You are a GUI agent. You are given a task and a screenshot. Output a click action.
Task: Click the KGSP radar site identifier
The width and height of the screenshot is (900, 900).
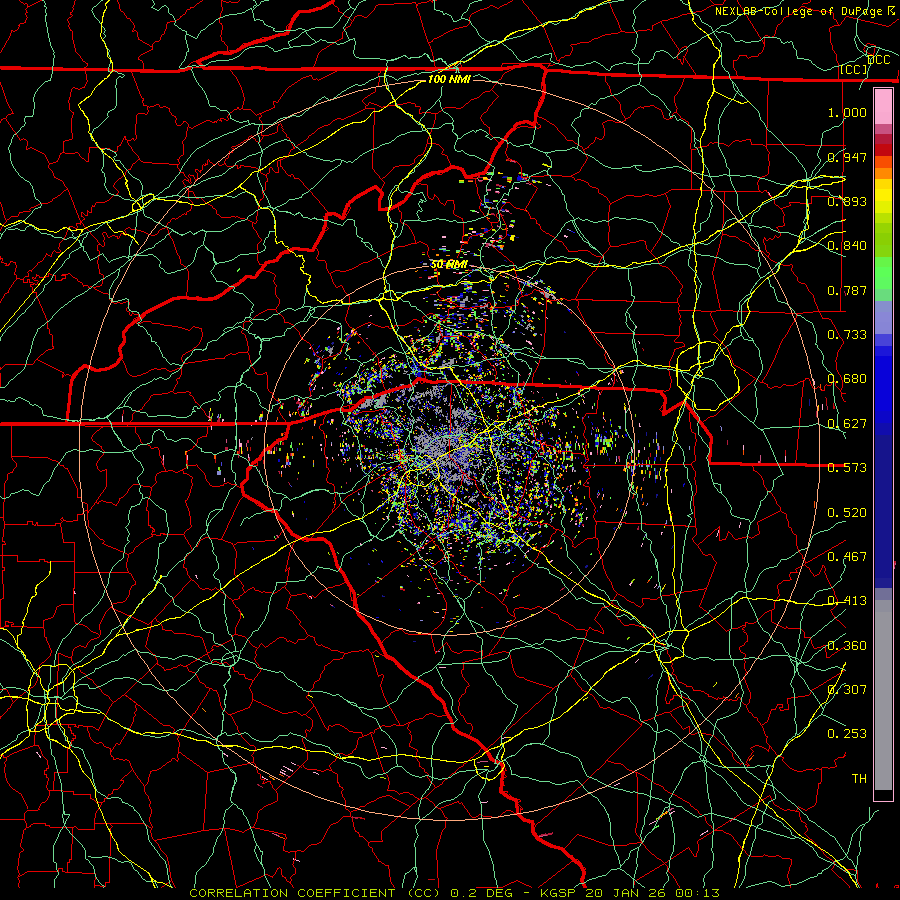pos(559,893)
